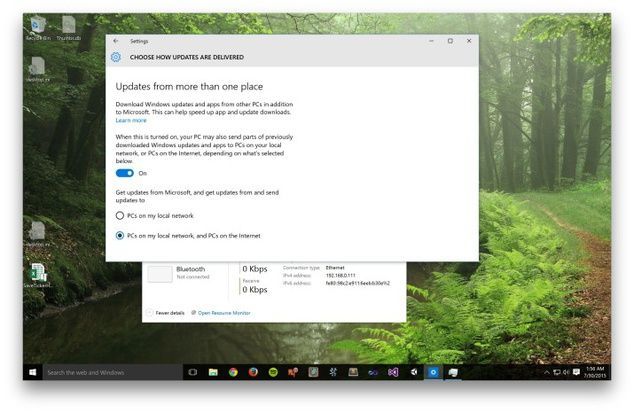Screen dimensions: 634x413
Task: Open network status in system tray
Action: pos(557,372)
